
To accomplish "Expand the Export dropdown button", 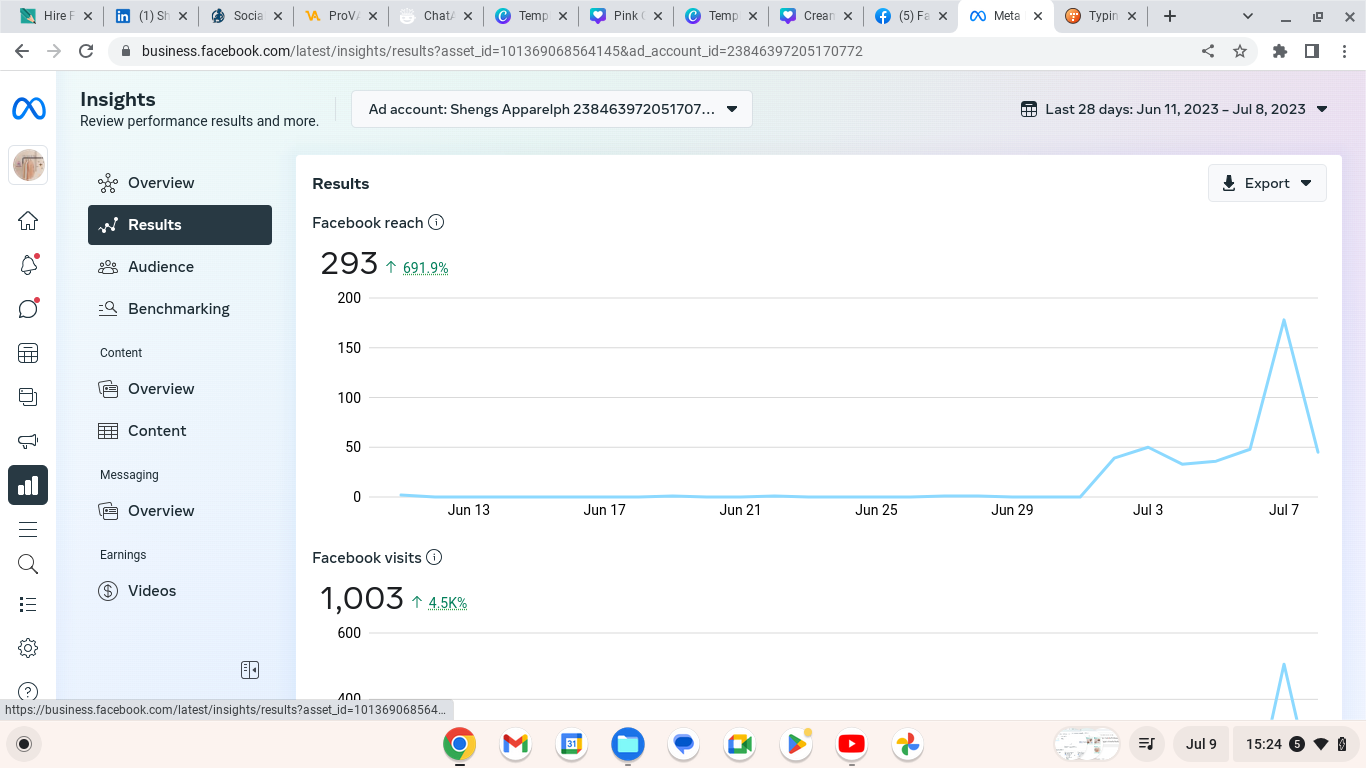I will click(1267, 183).
